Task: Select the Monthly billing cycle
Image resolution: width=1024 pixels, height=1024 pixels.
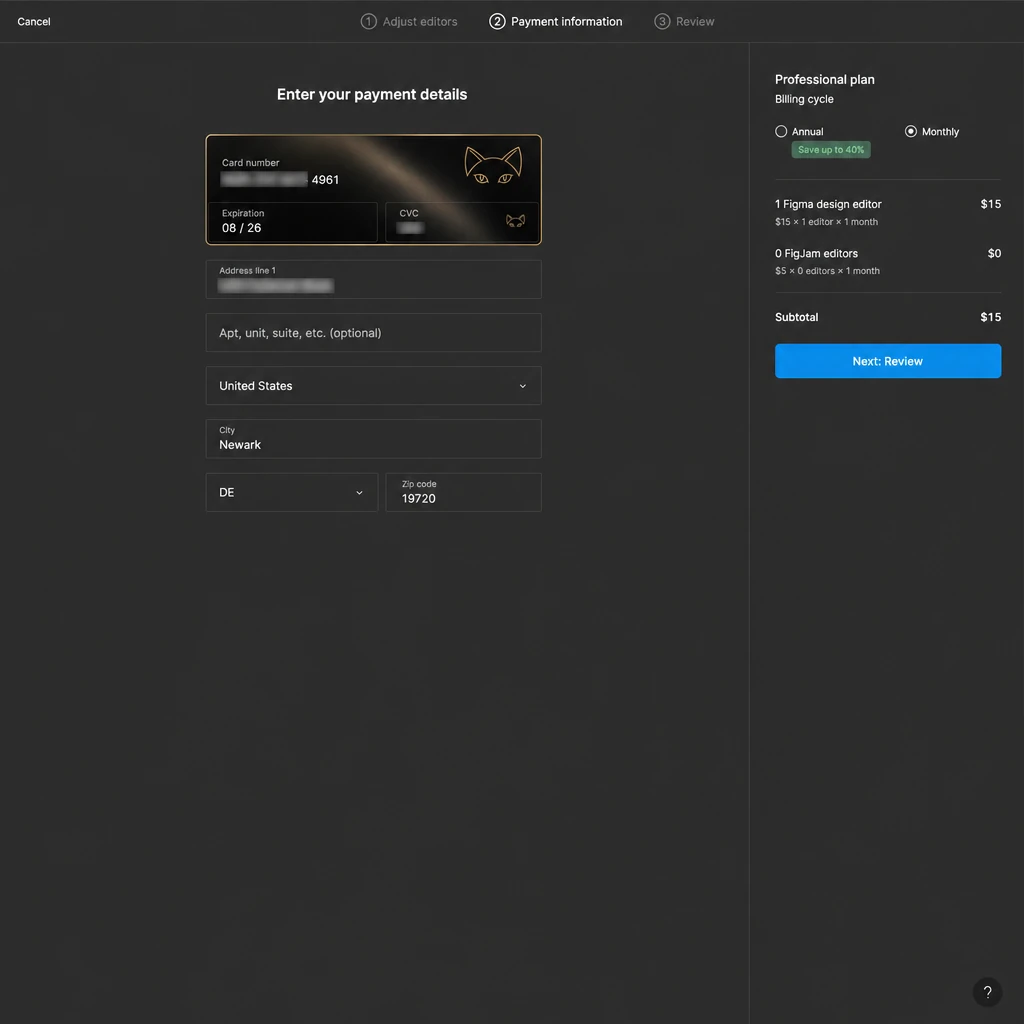Action: (910, 131)
